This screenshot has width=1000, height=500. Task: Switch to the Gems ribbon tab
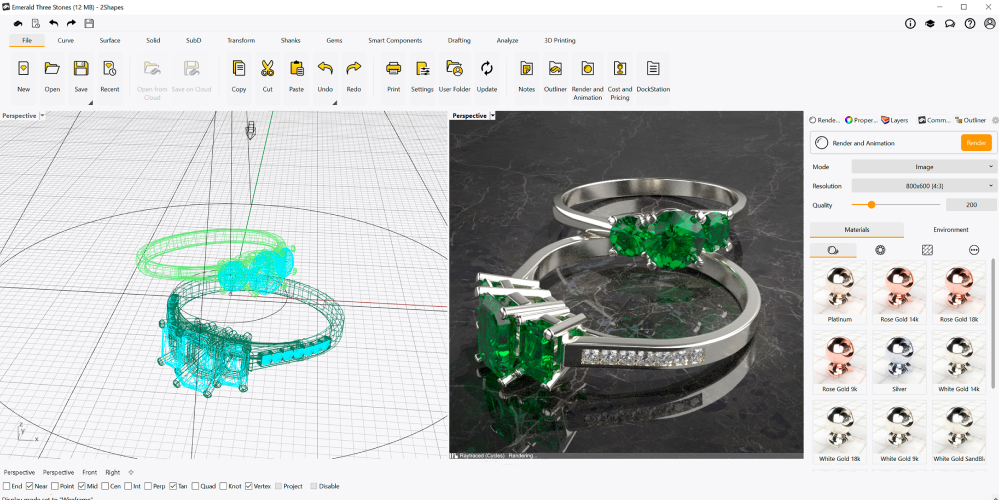pyautogui.click(x=334, y=40)
